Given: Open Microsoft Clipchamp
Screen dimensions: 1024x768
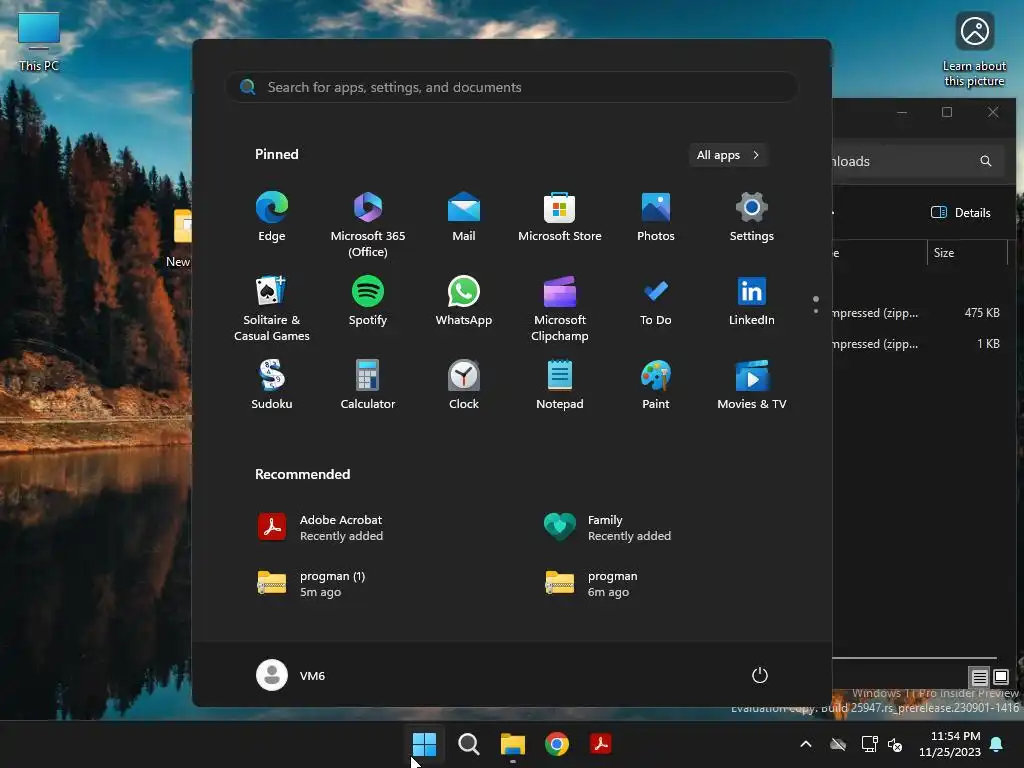Looking at the screenshot, I should (x=560, y=308).
